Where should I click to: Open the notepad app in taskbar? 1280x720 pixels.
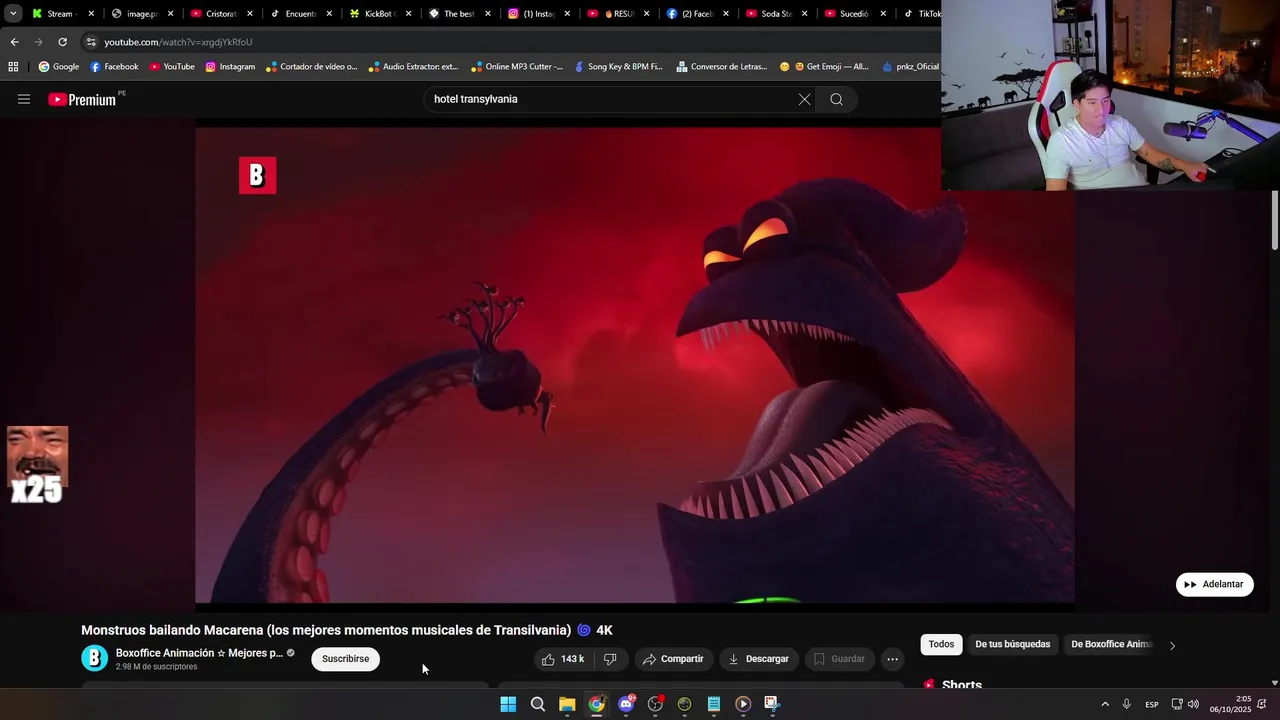tap(714, 704)
